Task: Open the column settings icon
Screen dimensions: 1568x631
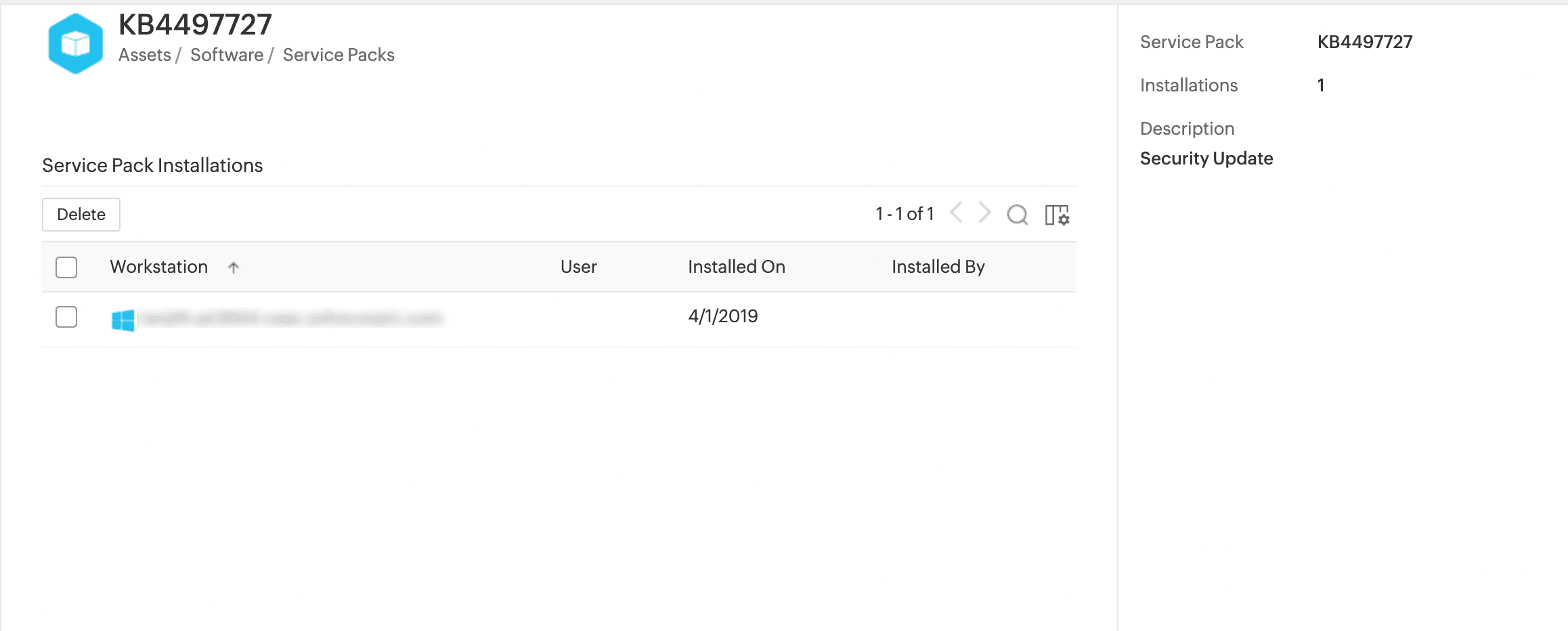Action: pyautogui.click(x=1056, y=215)
